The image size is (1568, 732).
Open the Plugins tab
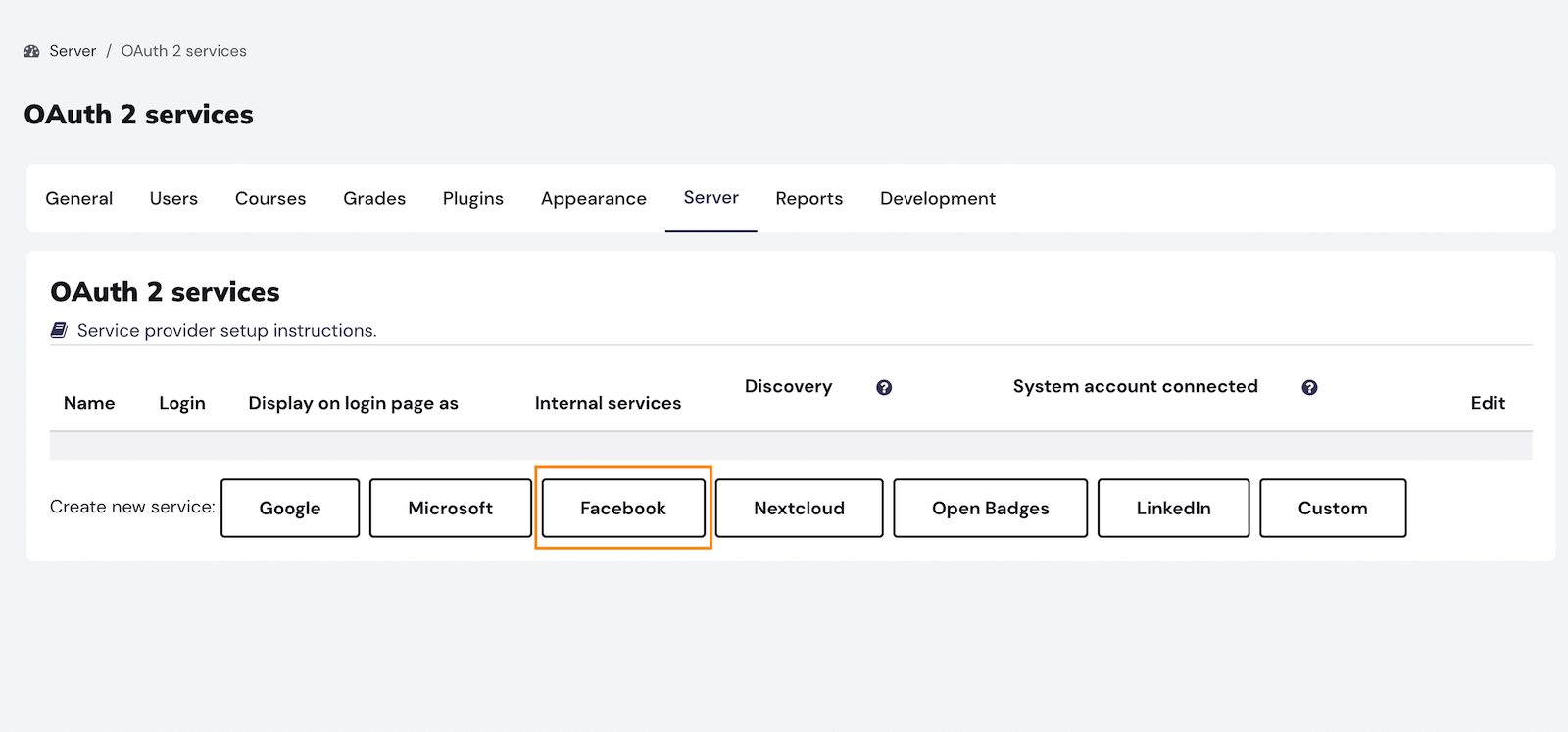[x=473, y=198]
